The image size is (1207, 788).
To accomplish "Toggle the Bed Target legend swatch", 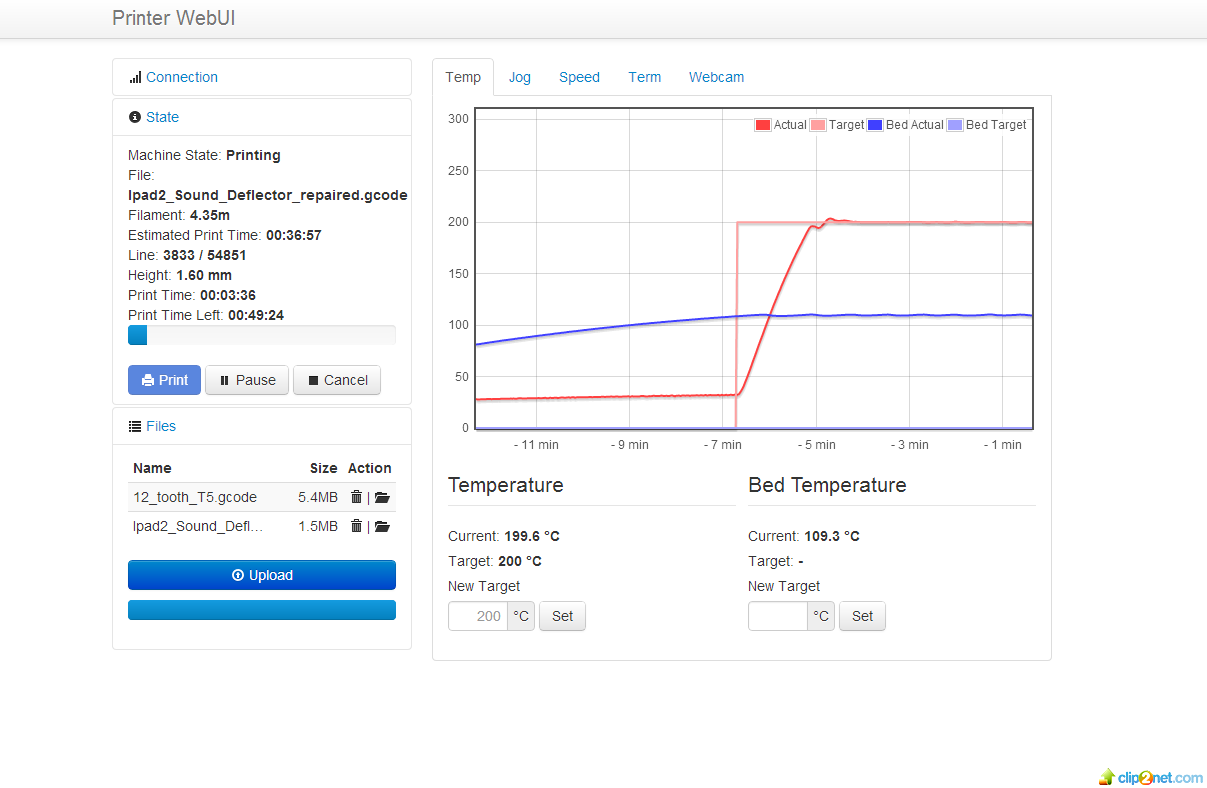I will [x=955, y=125].
